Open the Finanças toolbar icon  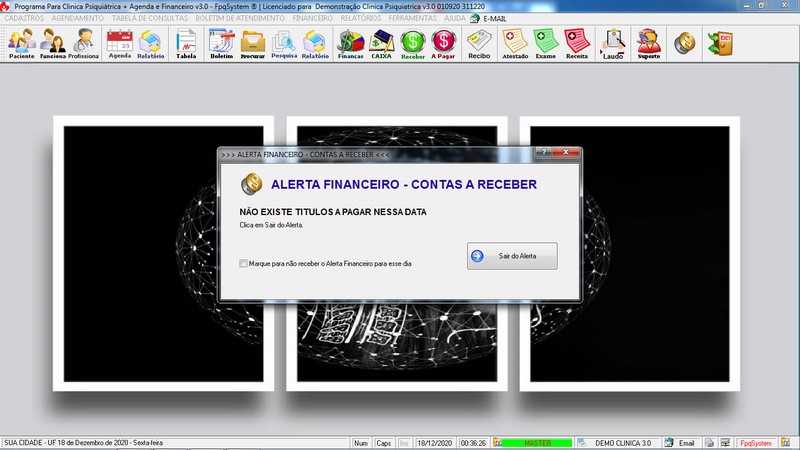click(351, 44)
